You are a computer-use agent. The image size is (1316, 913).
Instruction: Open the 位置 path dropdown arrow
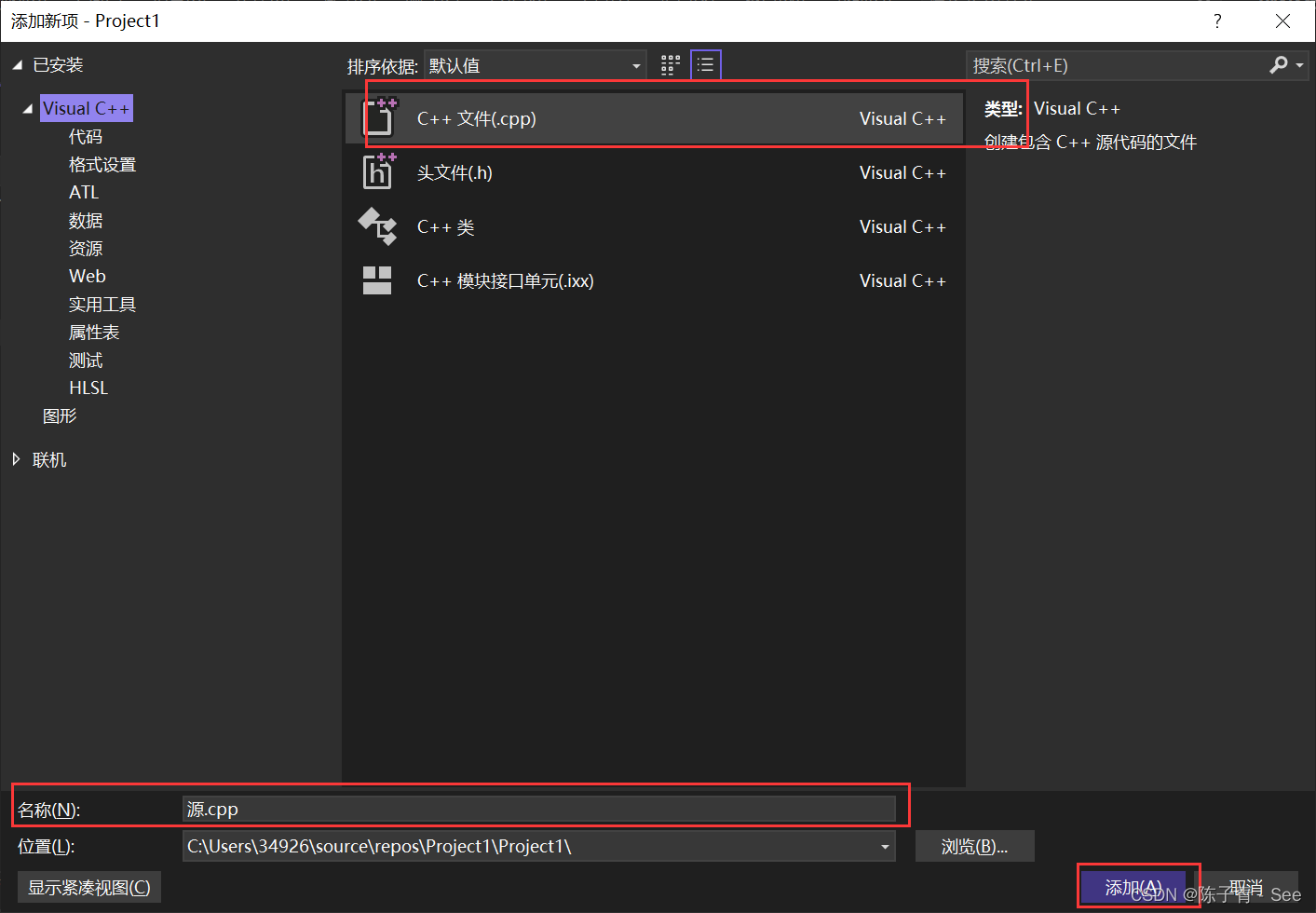pyautogui.click(x=884, y=847)
